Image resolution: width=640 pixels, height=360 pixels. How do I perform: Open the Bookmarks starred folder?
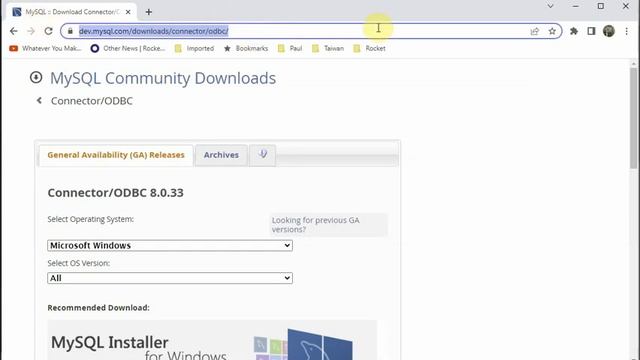pyautogui.click(x=246, y=48)
